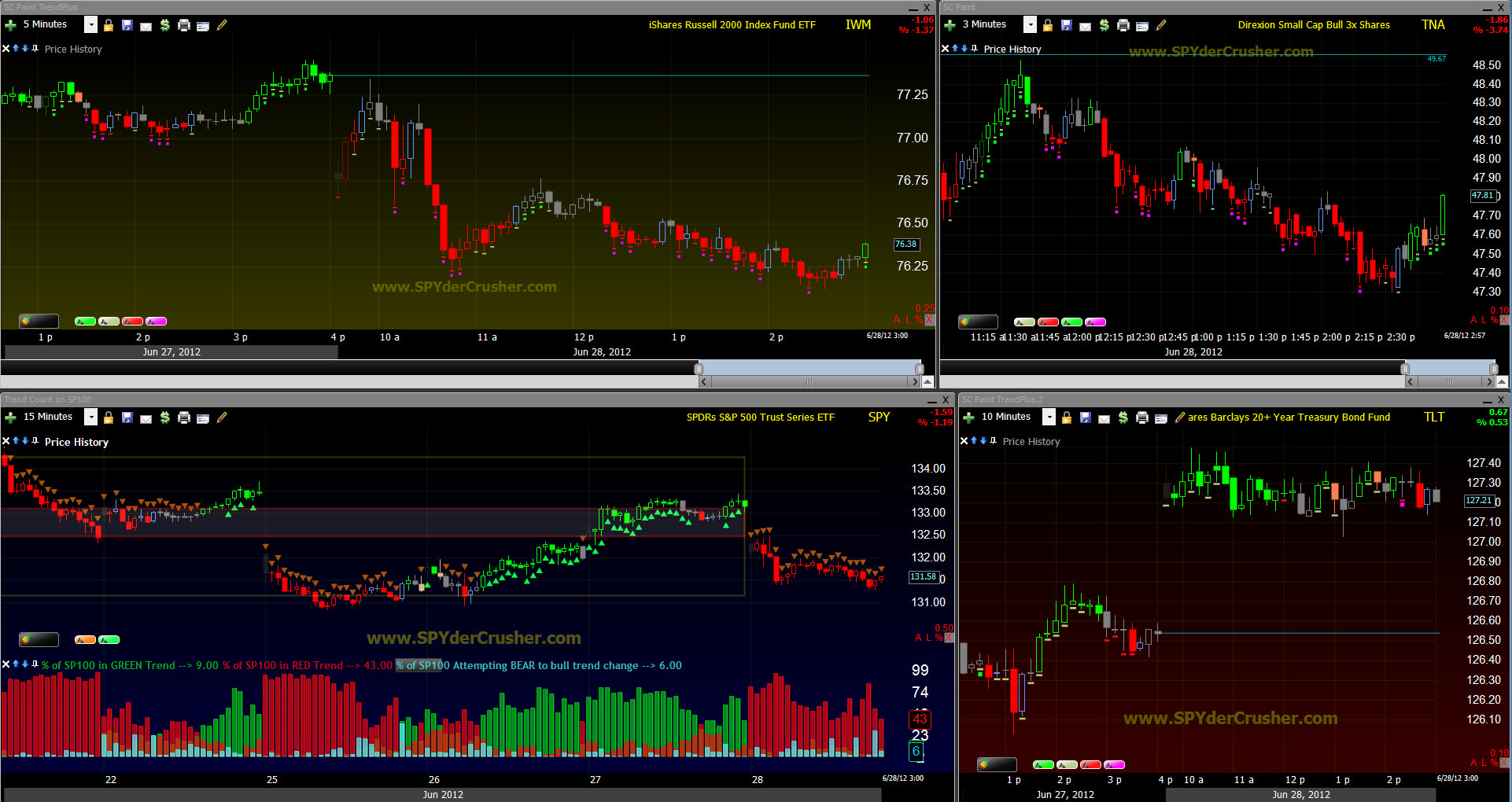This screenshot has height=802, width=1512.
Task: Click the TNA ticker symbol label
Action: (1433, 25)
